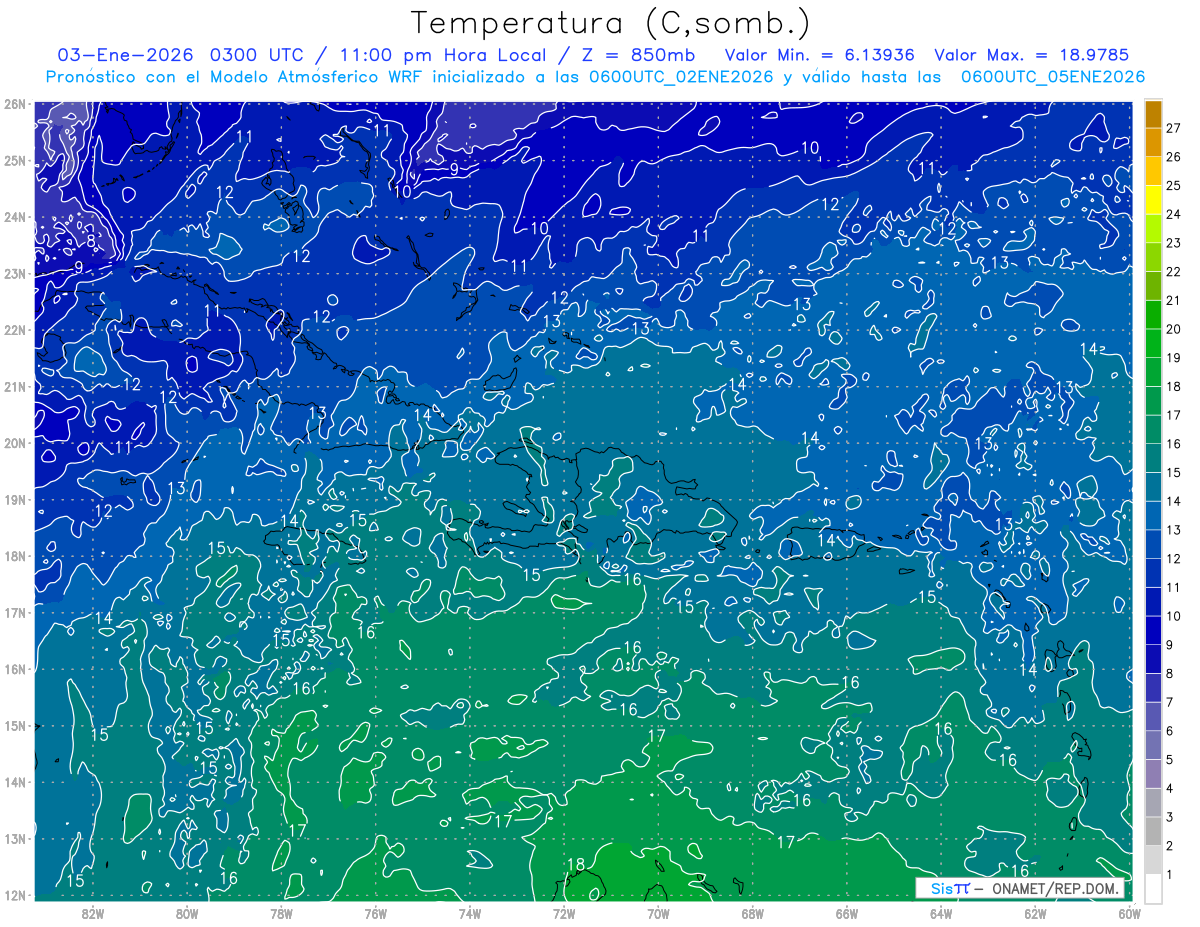This screenshot has width=1200, height=927.
Task: Pick the gray colorbar segment labeled 3
Action: click(x=1153, y=803)
